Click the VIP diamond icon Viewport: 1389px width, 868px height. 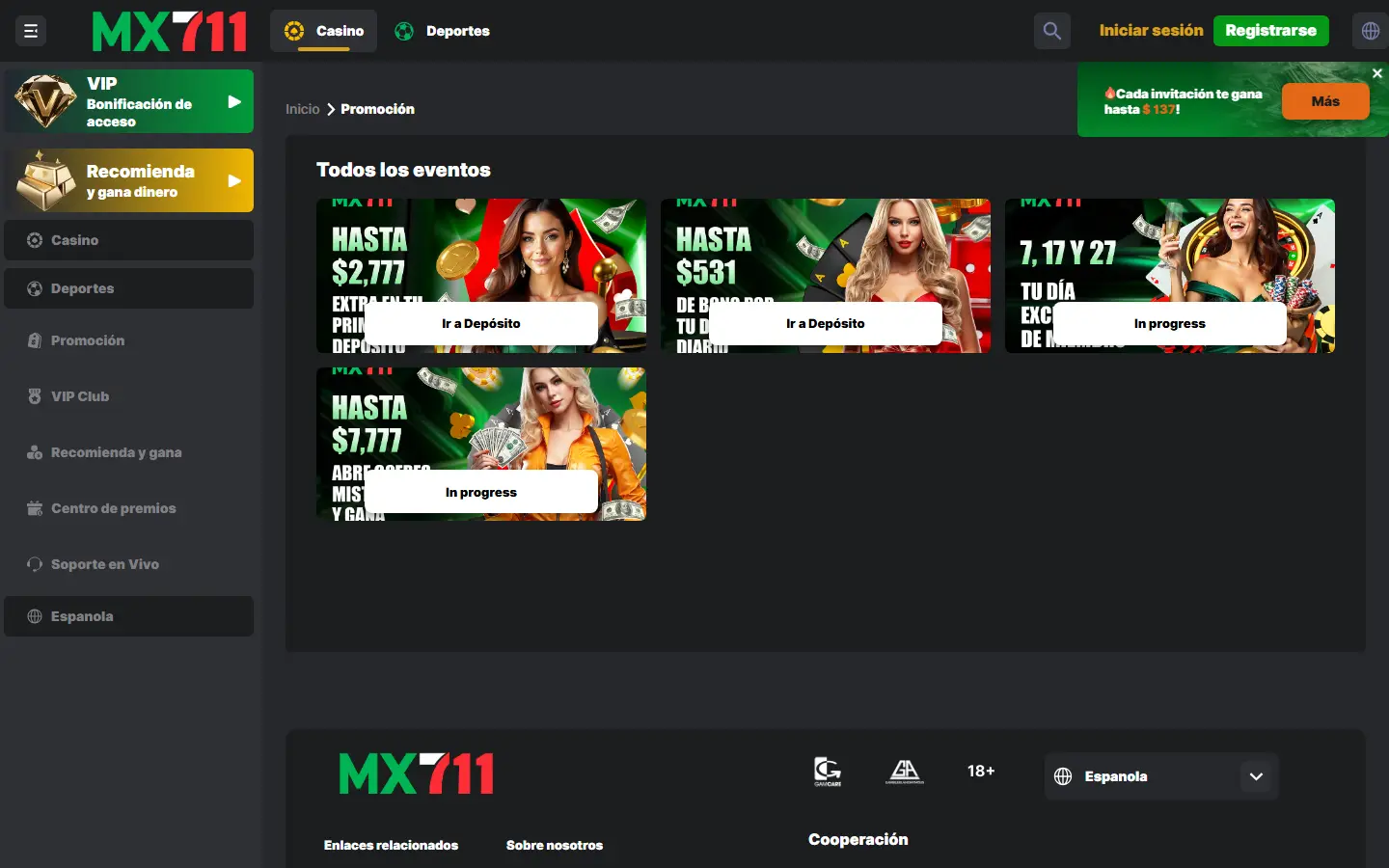(x=45, y=101)
